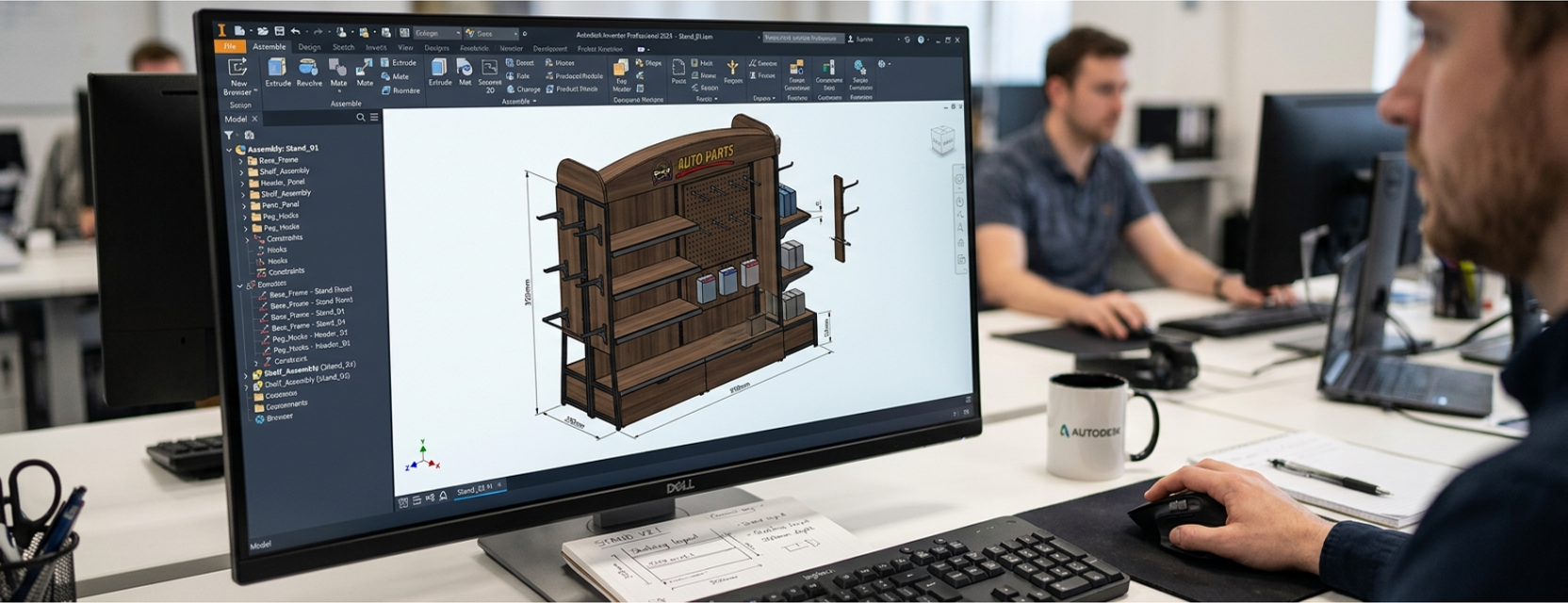Screen dimensions: 1568x603
Task: Switch to the Design ribbon tab
Action: 309,47
